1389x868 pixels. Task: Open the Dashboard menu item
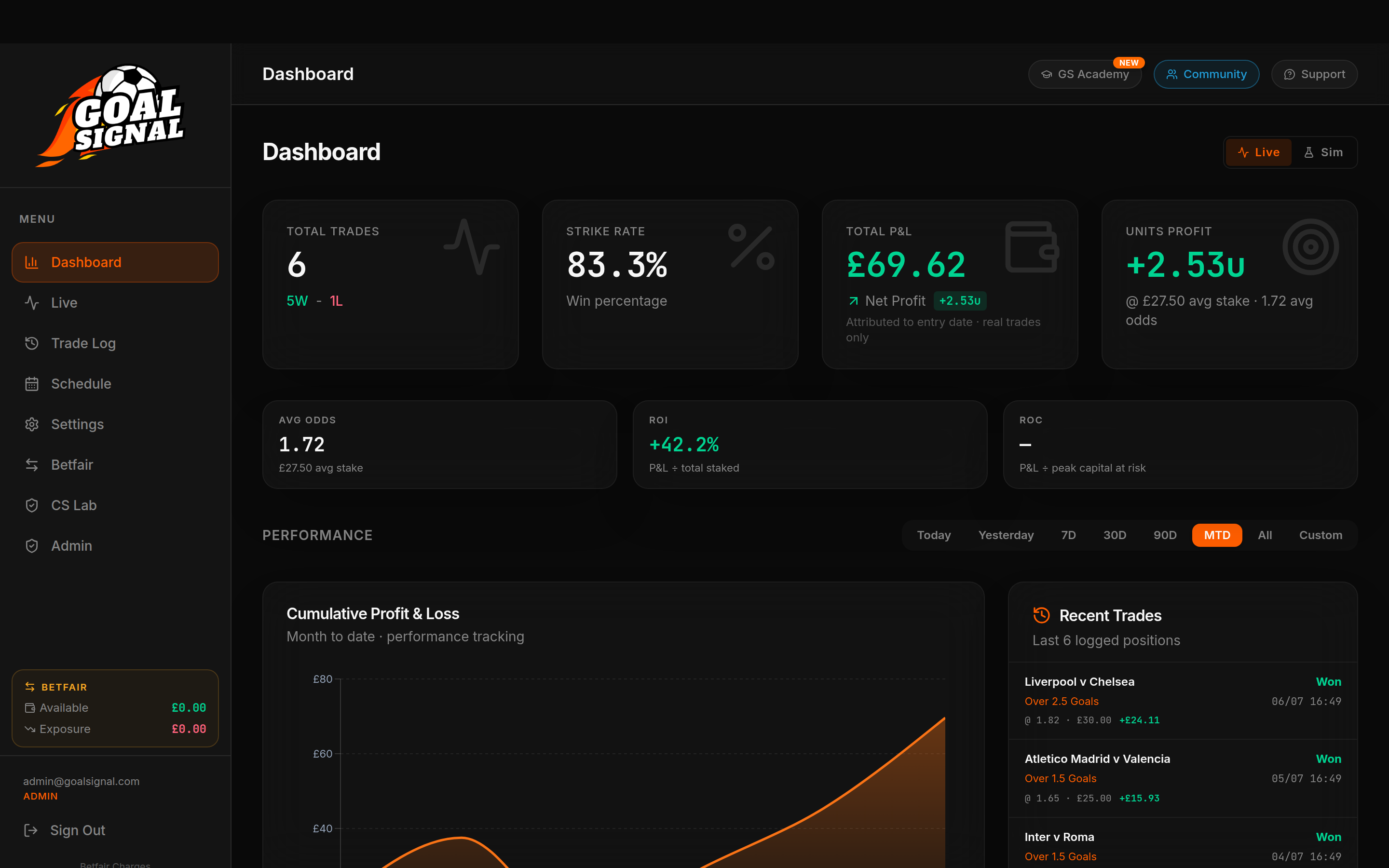tap(115, 262)
